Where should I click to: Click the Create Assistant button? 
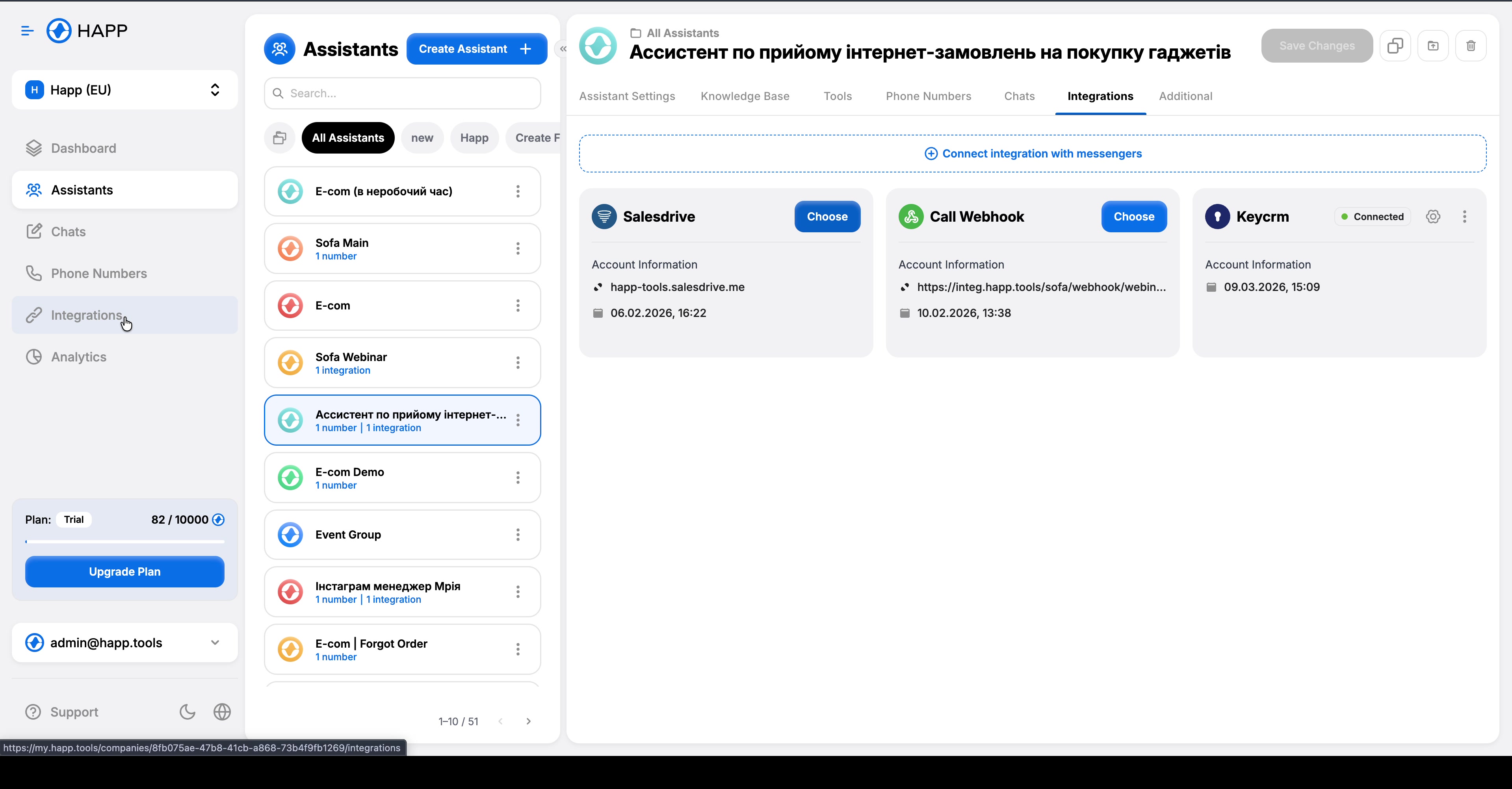pyautogui.click(x=476, y=49)
